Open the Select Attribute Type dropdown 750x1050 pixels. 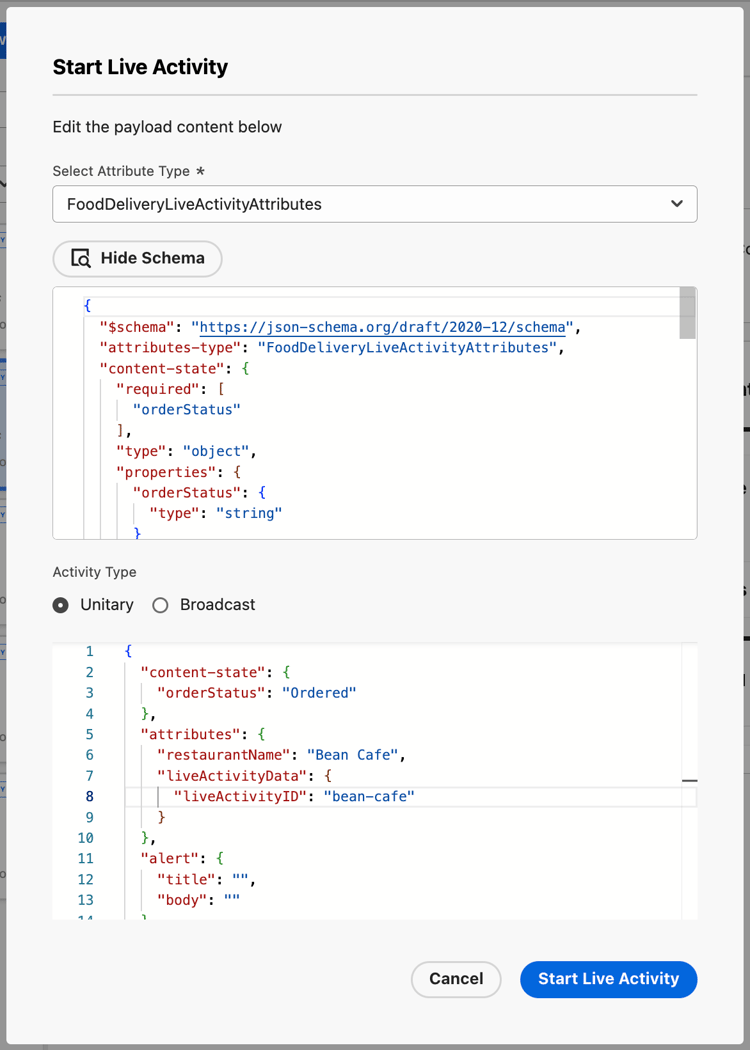pos(375,204)
